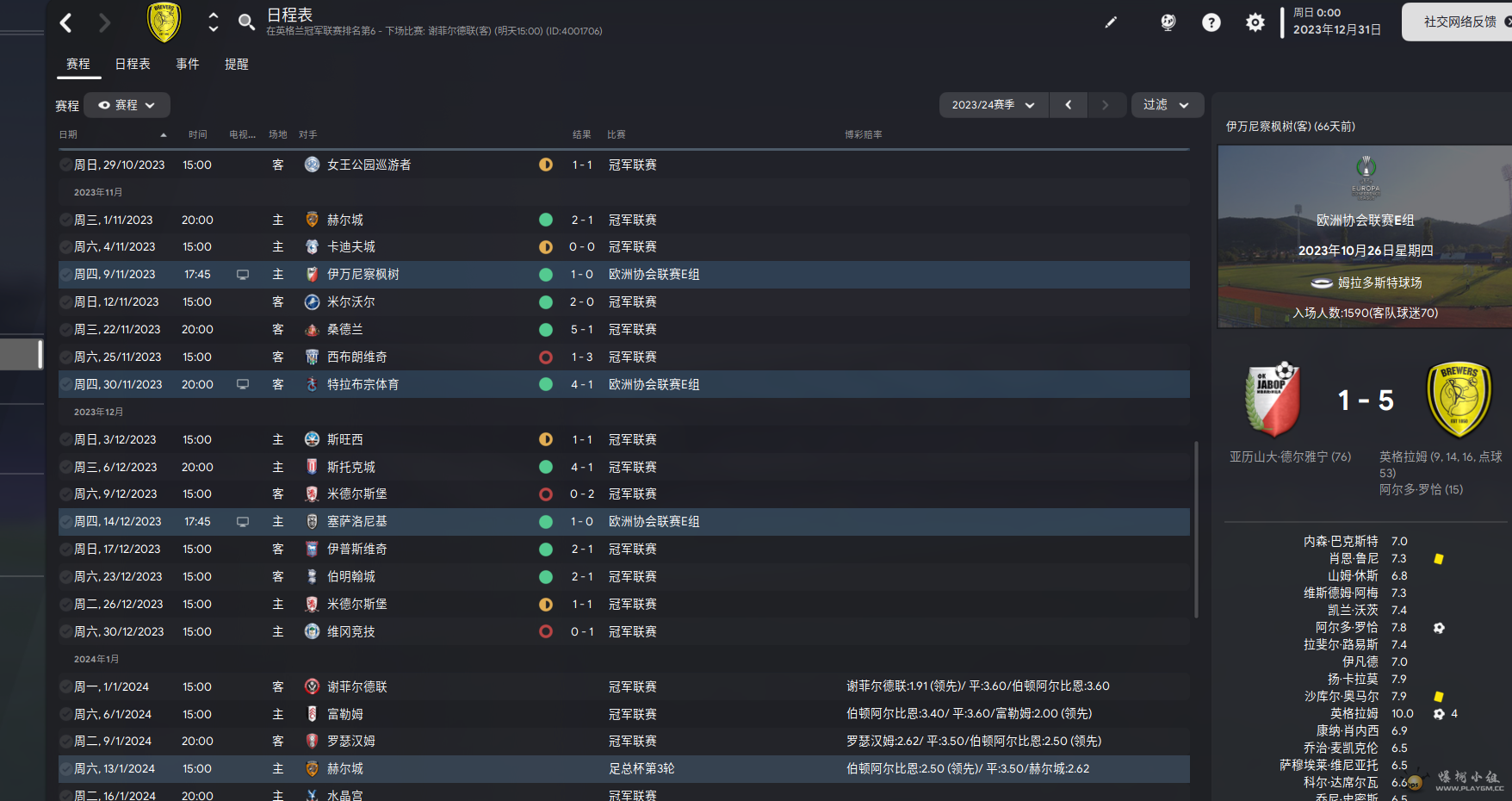Open the 赛程 view dropdown with eye icon
Image resolution: width=1512 pixels, height=801 pixels.
click(127, 105)
